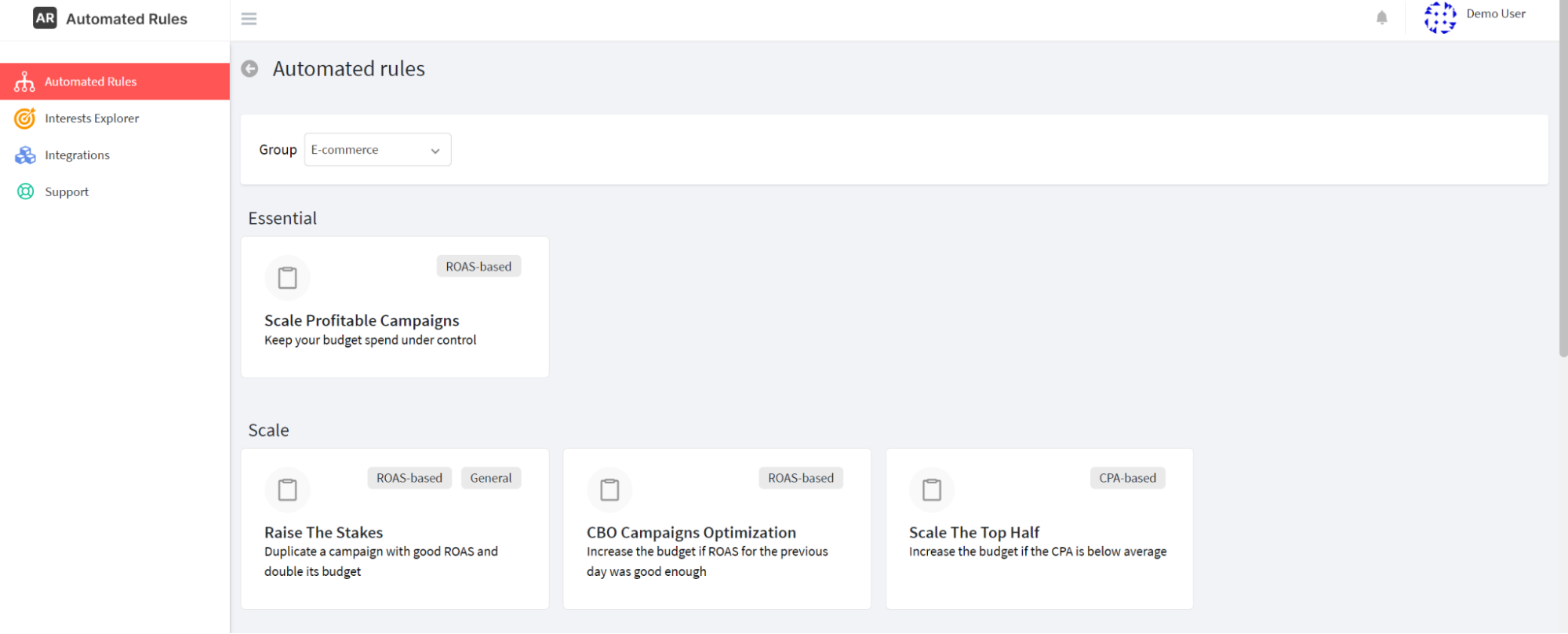Click ROAS-based tag on Raise The Stakes
This screenshot has width=1568, height=634.
pyautogui.click(x=409, y=478)
